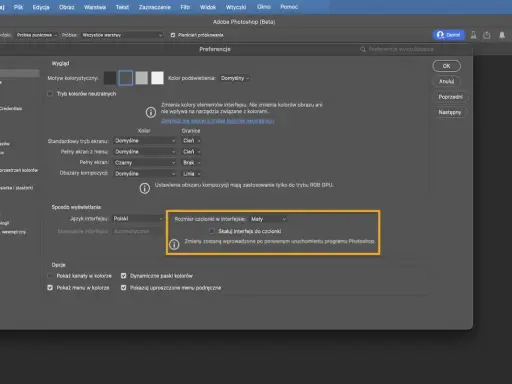
Task: Open Próbka punktowa sample size dropdown
Action: pyautogui.click(x=37, y=35)
